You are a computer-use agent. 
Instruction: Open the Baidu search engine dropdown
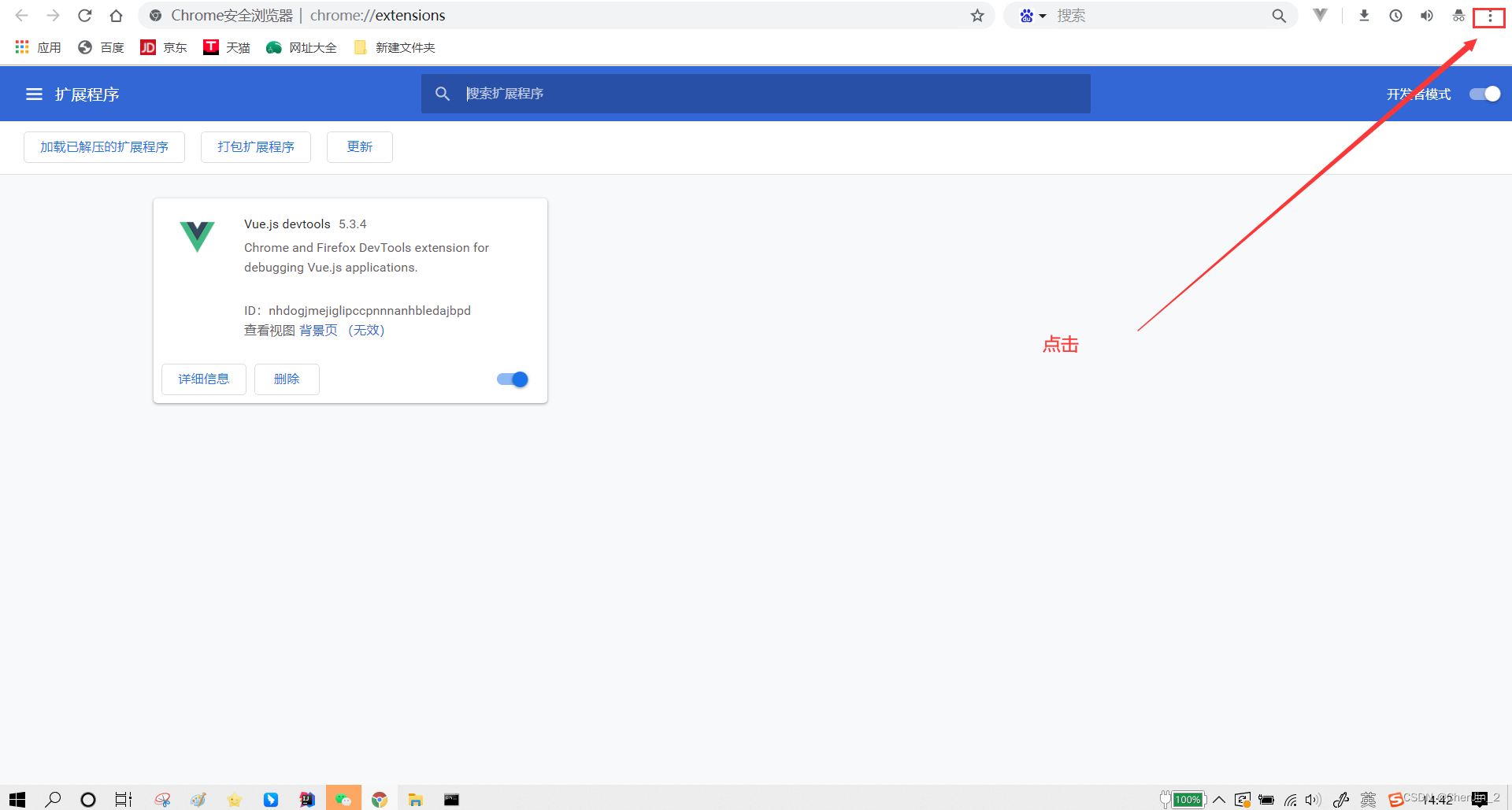point(1032,16)
